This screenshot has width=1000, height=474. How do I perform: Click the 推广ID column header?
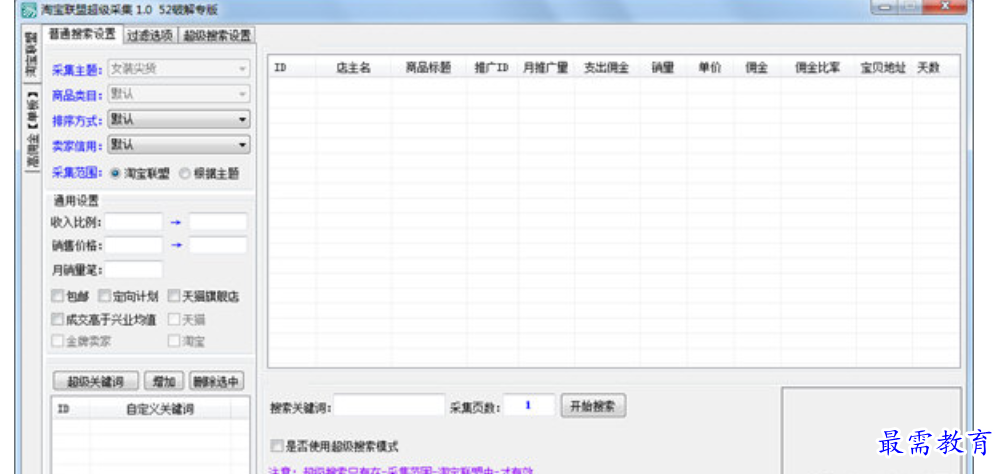click(x=492, y=68)
